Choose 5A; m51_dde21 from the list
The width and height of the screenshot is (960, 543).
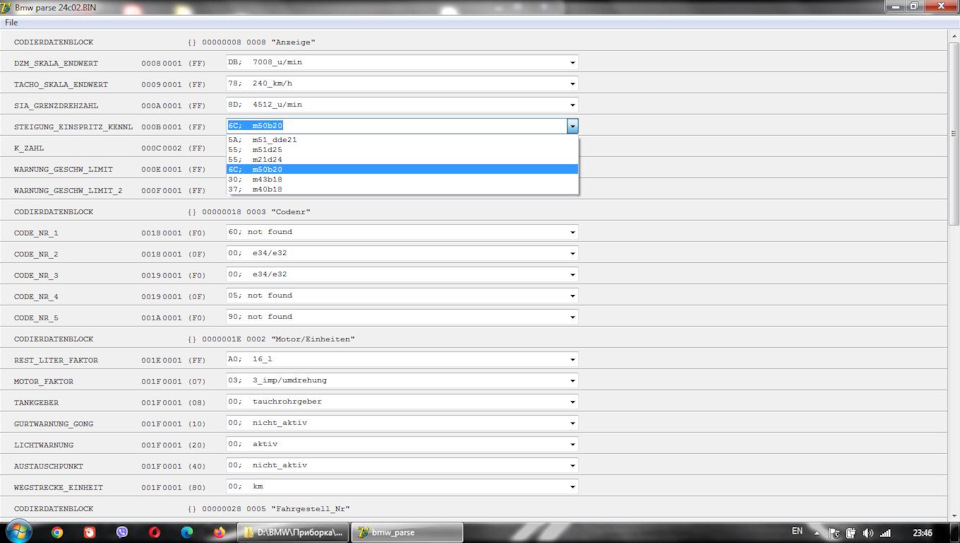(x=402, y=140)
